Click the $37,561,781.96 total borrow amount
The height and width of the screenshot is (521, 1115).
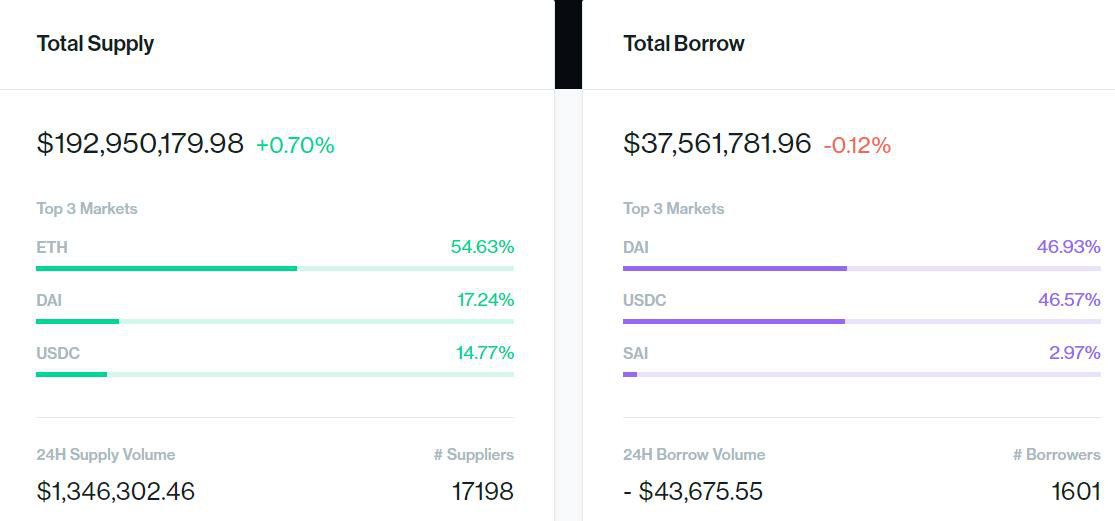[x=717, y=144]
